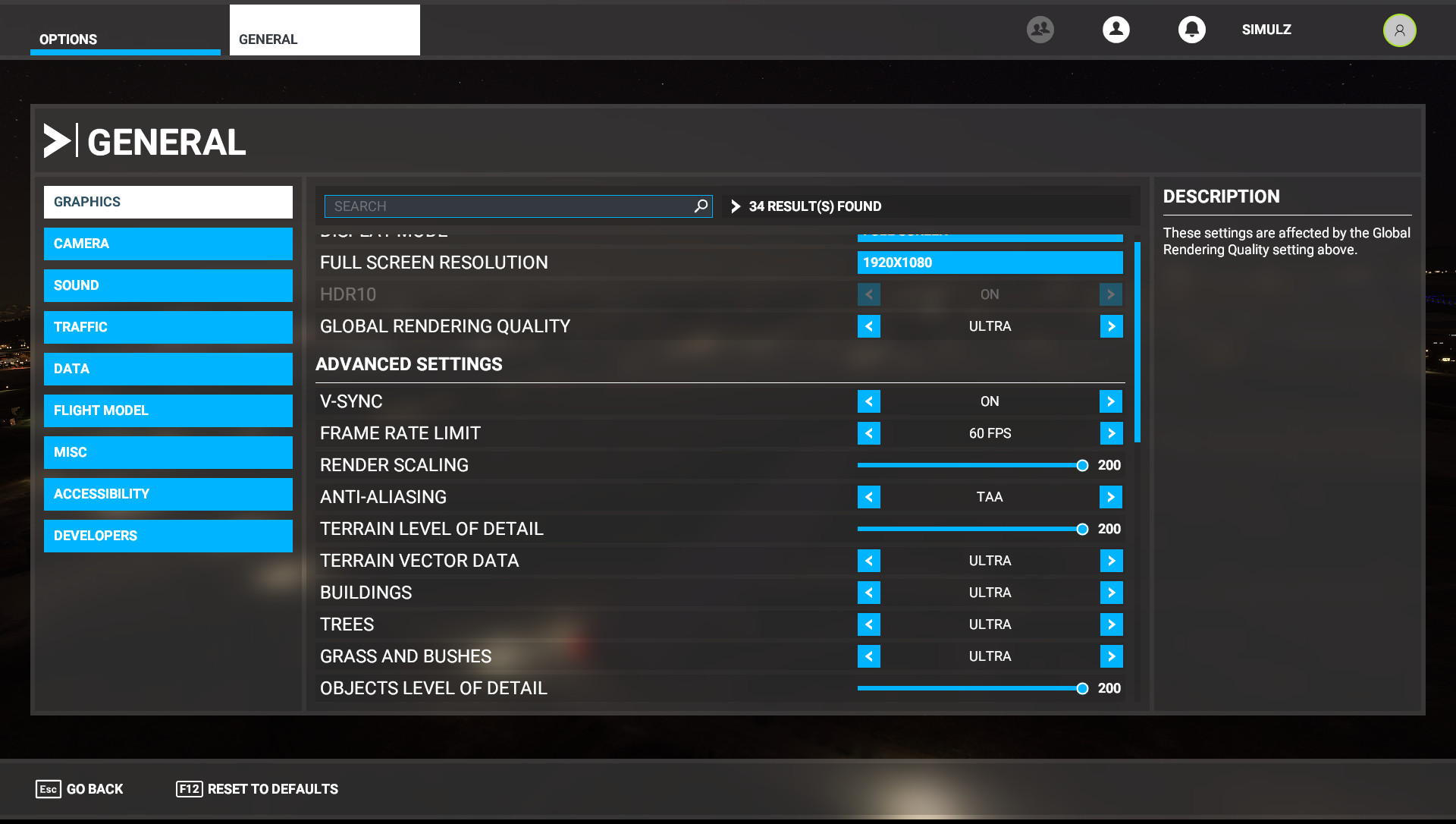
Task: Toggle V-Sync with its left arrow
Action: (x=869, y=401)
